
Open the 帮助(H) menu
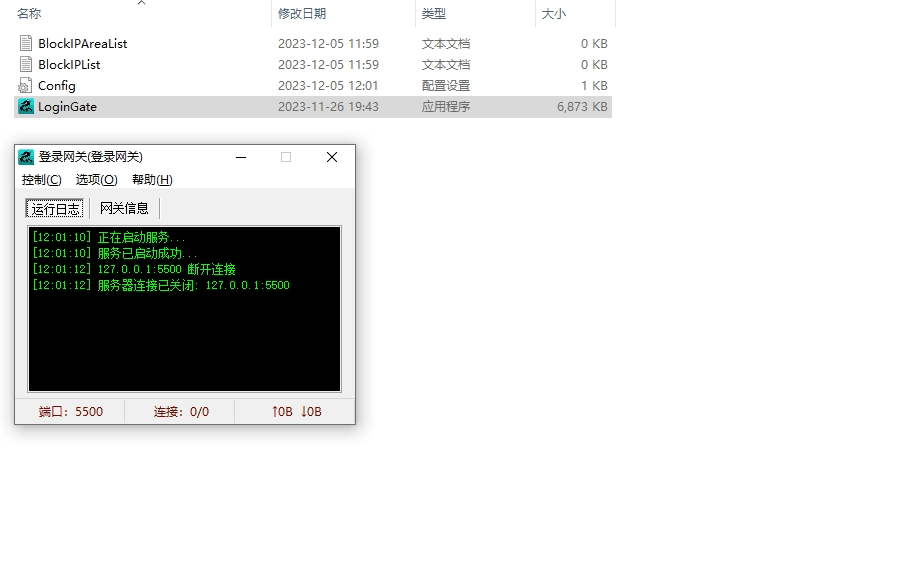click(152, 179)
